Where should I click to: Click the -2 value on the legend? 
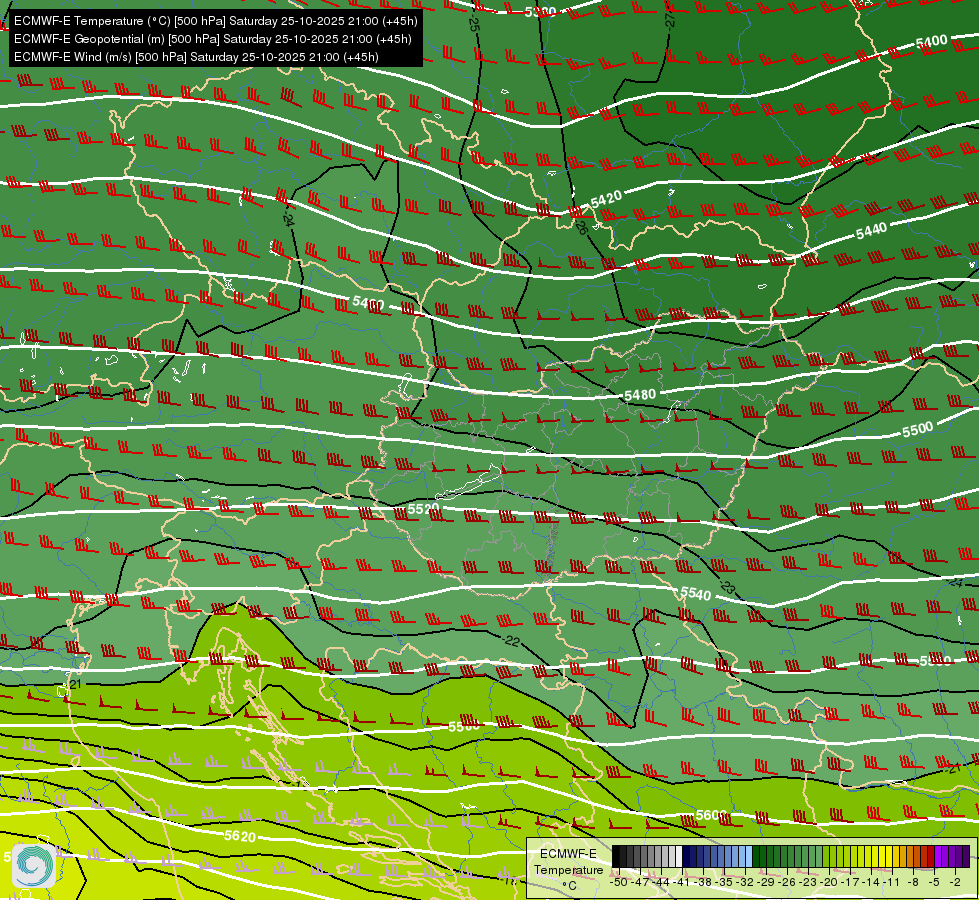point(955,882)
